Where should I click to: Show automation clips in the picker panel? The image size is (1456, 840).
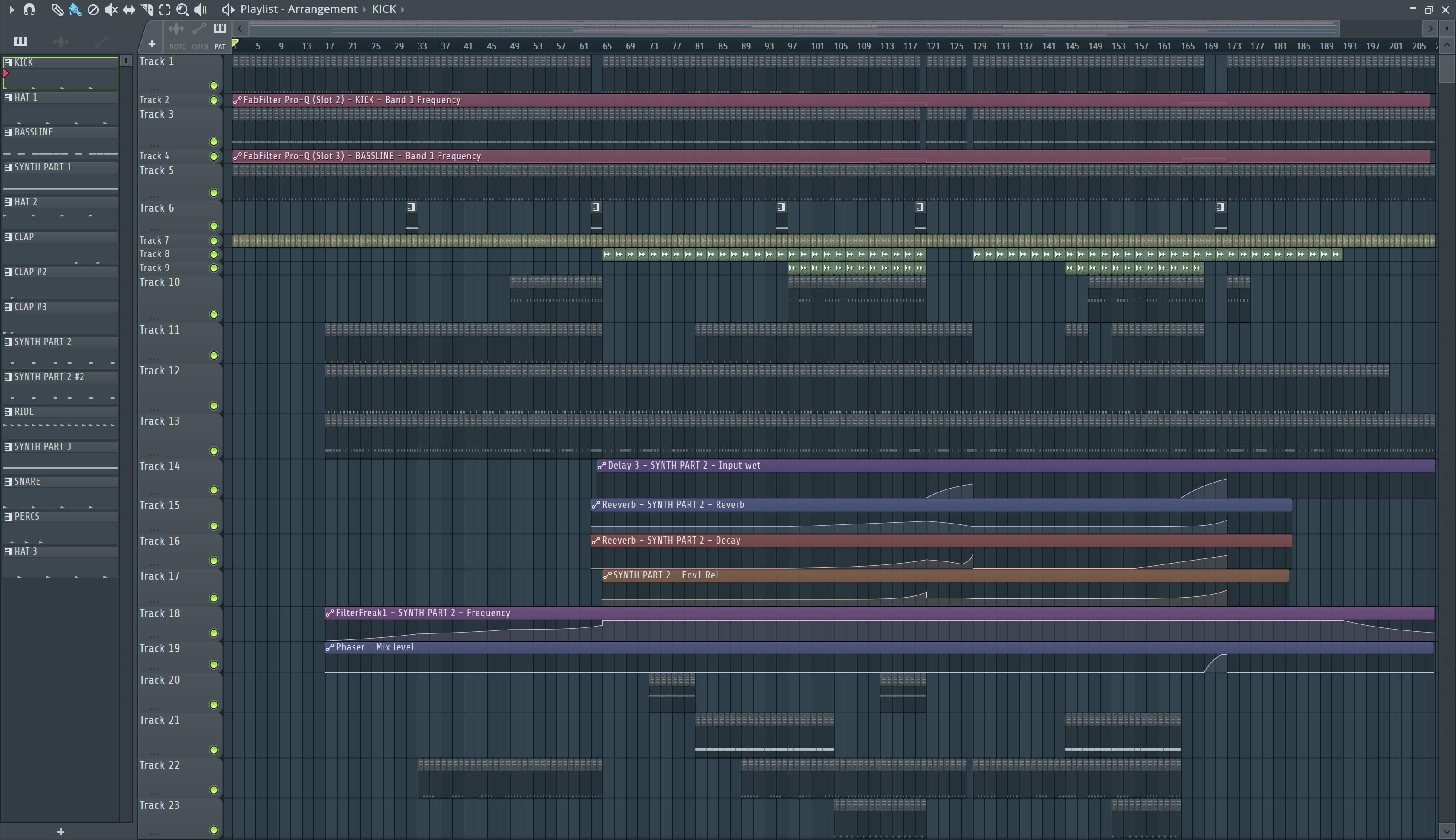pos(101,41)
